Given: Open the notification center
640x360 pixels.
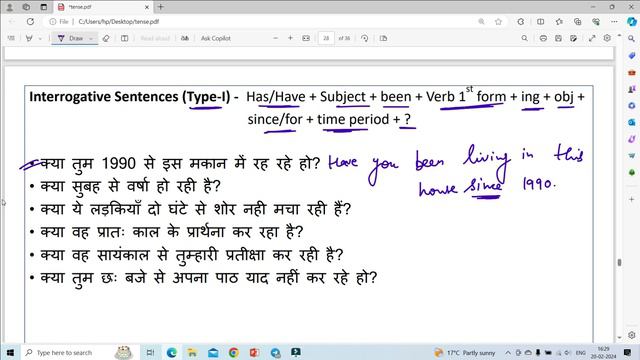Looking at the screenshot, I should (627, 352).
